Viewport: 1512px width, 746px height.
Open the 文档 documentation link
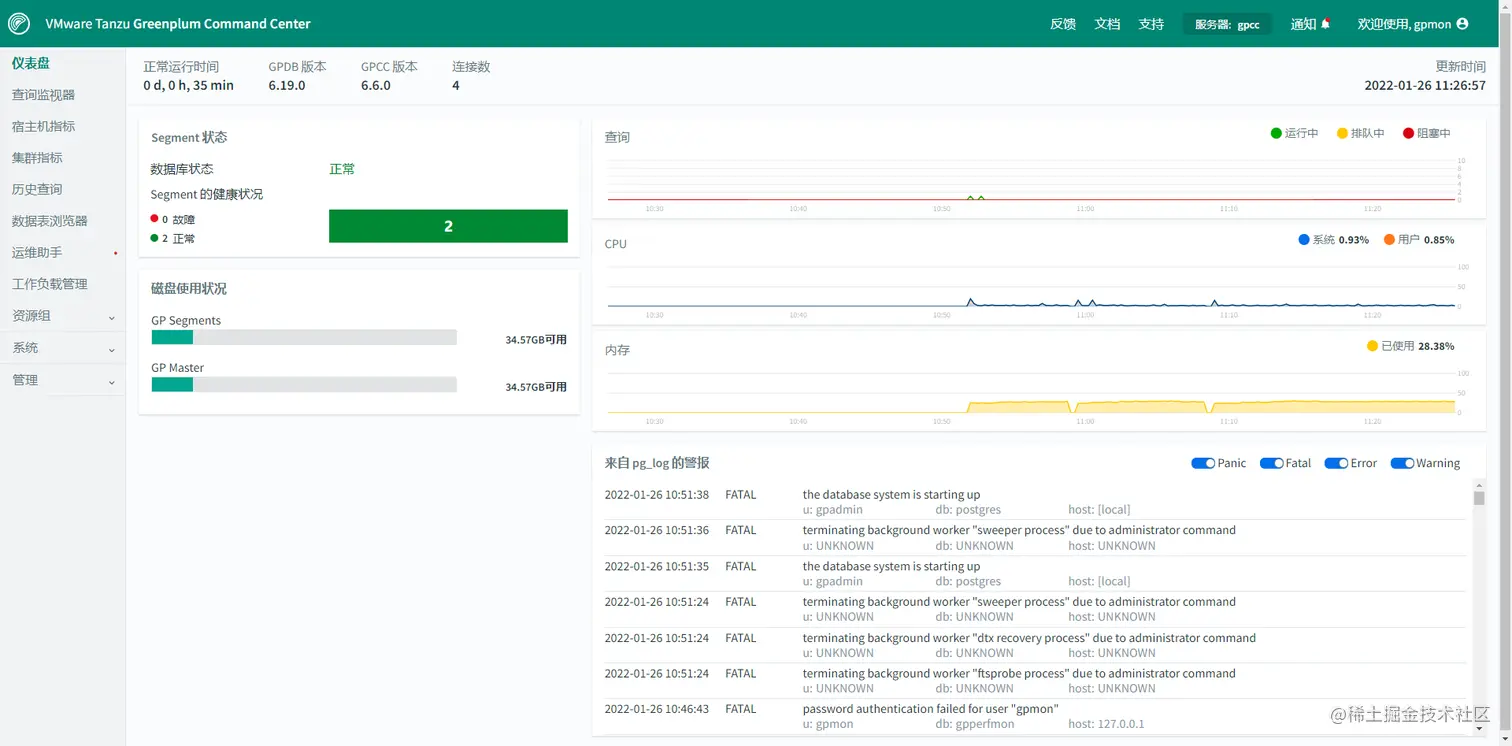[1107, 24]
